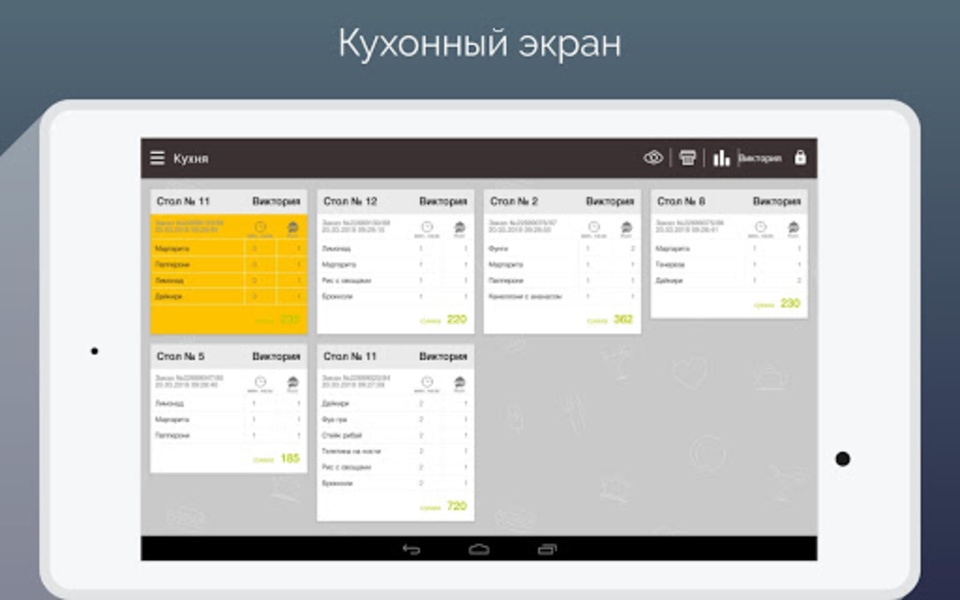Screen dimensions: 960x600
Task: Toggle the eye visibility icon in top bar
Action: click(653, 158)
